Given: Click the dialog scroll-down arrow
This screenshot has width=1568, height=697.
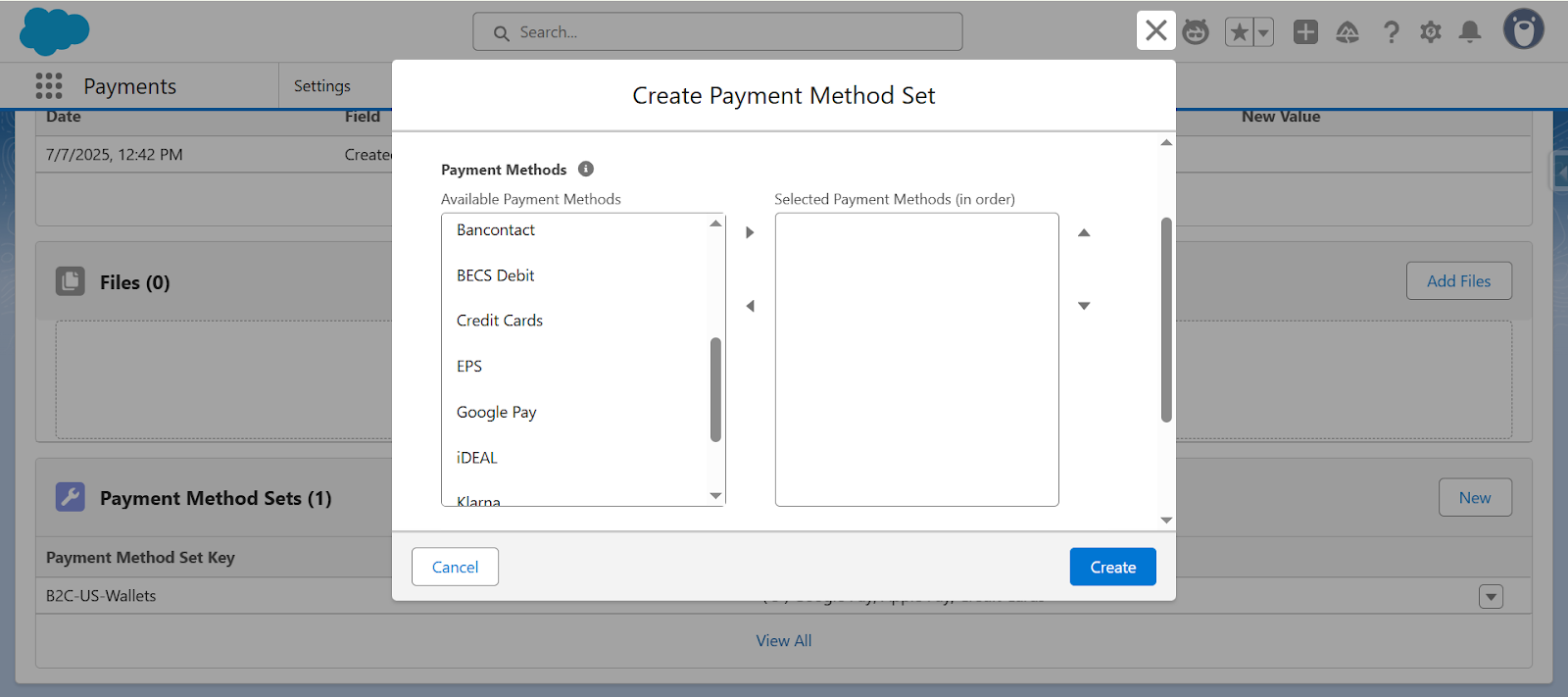Looking at the screenshot, I should 1166,521.
